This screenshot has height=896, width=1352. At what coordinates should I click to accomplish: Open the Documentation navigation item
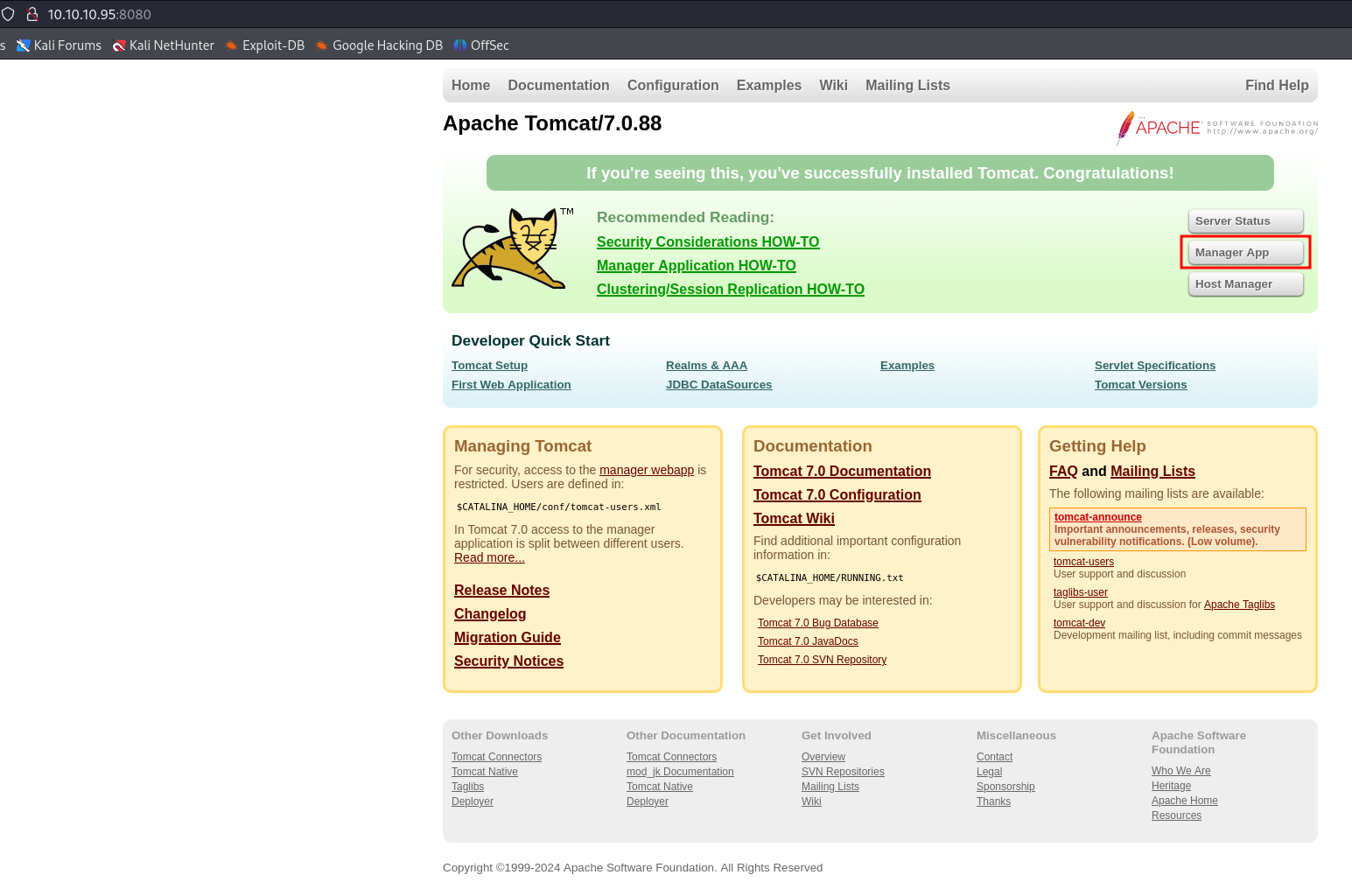coord(558,85)
